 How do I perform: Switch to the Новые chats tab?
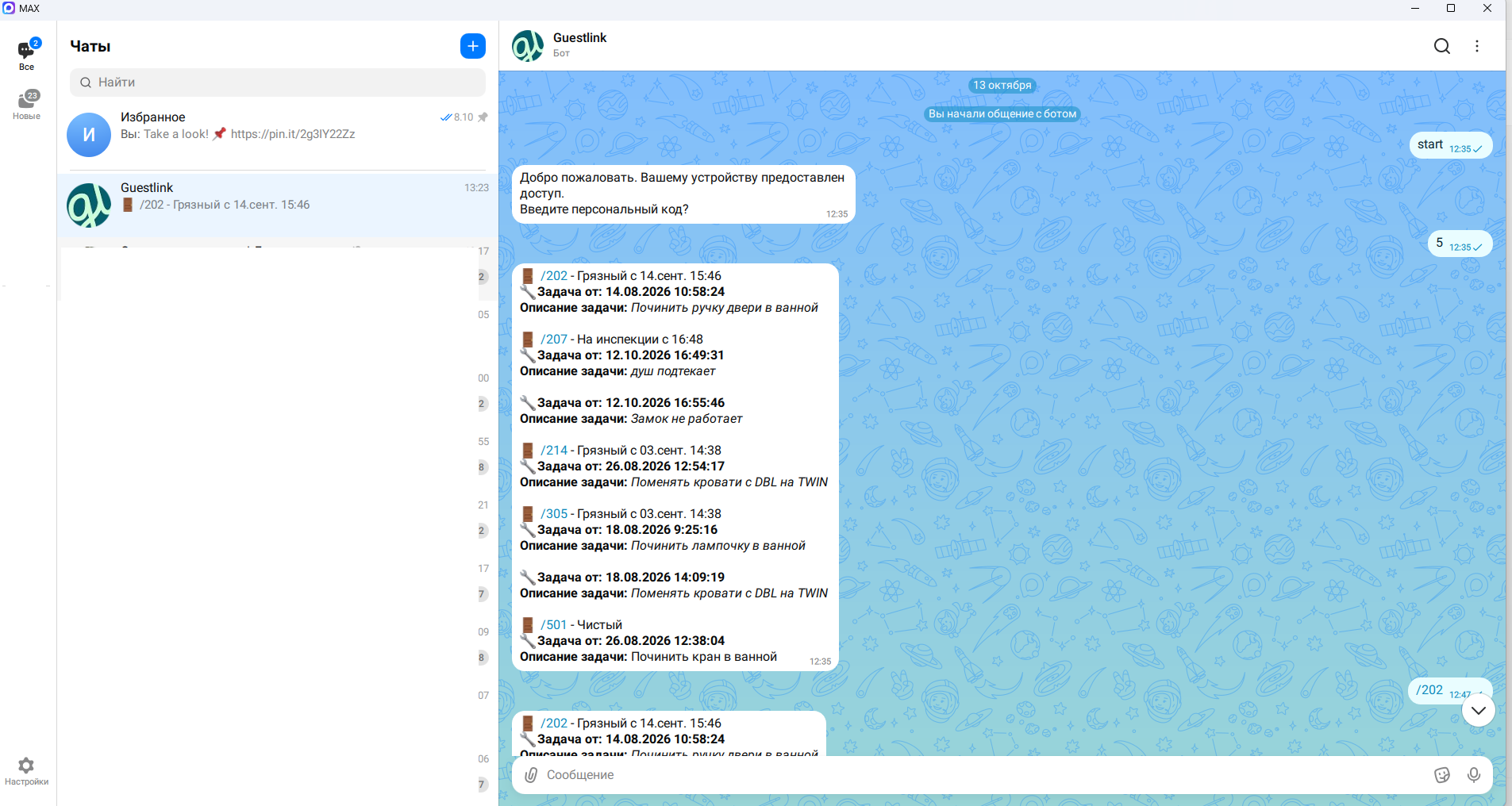tap(27, 105)
